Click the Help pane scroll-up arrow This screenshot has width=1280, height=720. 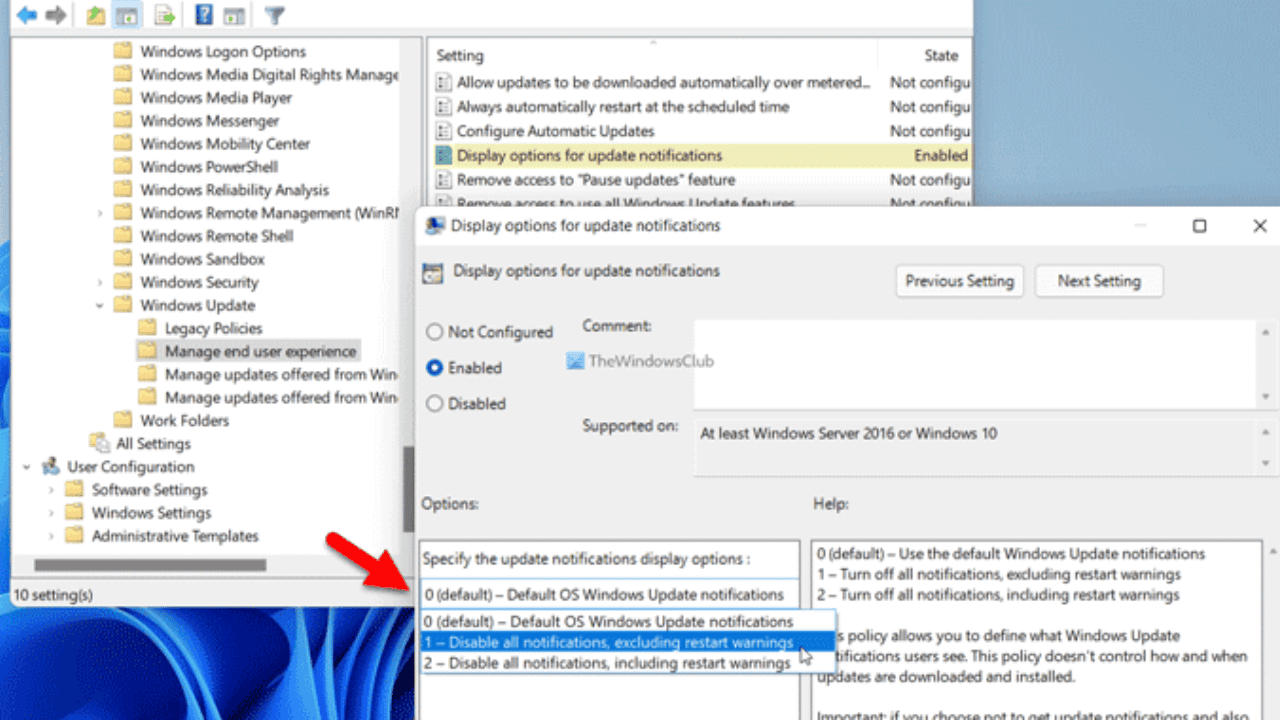1272,551
